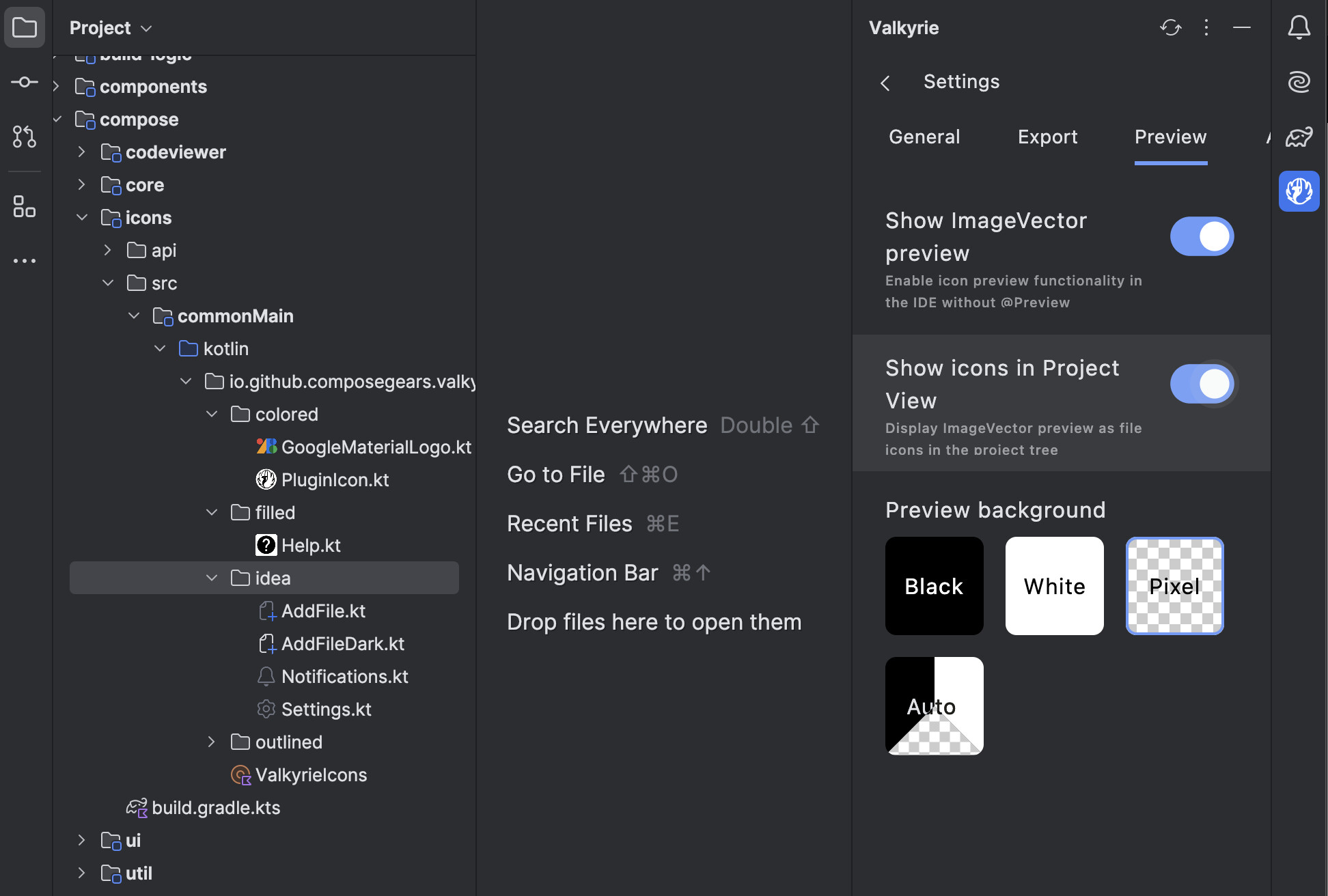The image size is (1328, 896).
Task: Select the PluginIcon.kt file
Action: 335,480
